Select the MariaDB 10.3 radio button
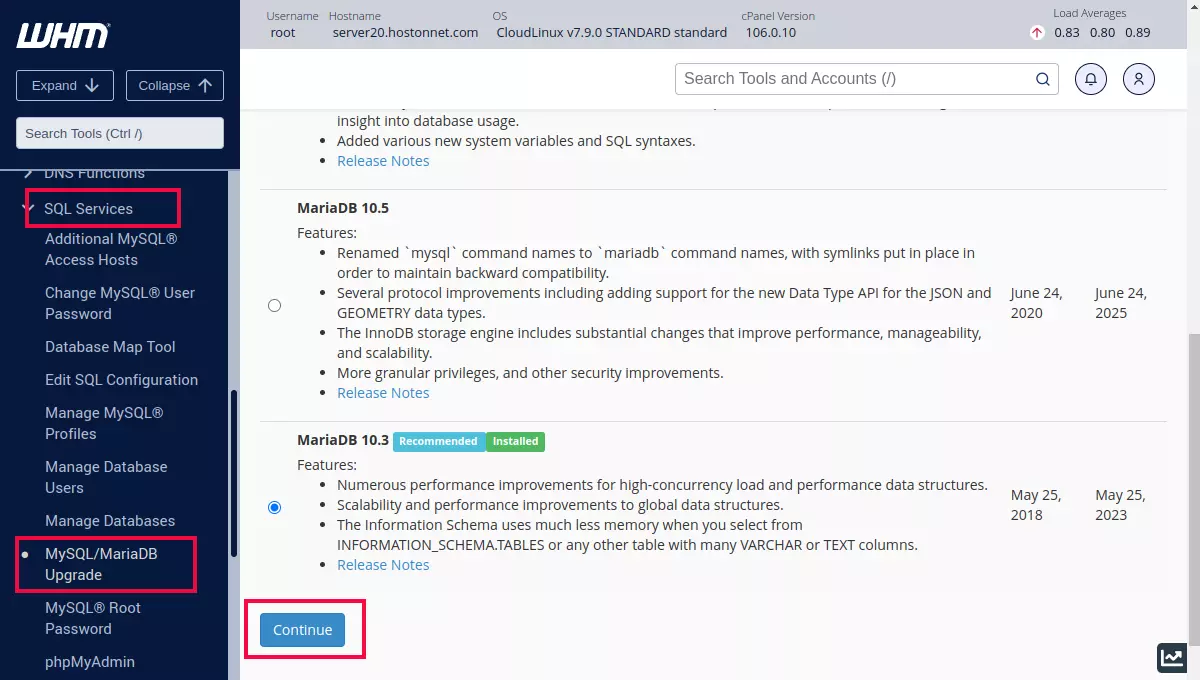The width and height of the screenshot is (1200, 680). click(x=274, y=507)
